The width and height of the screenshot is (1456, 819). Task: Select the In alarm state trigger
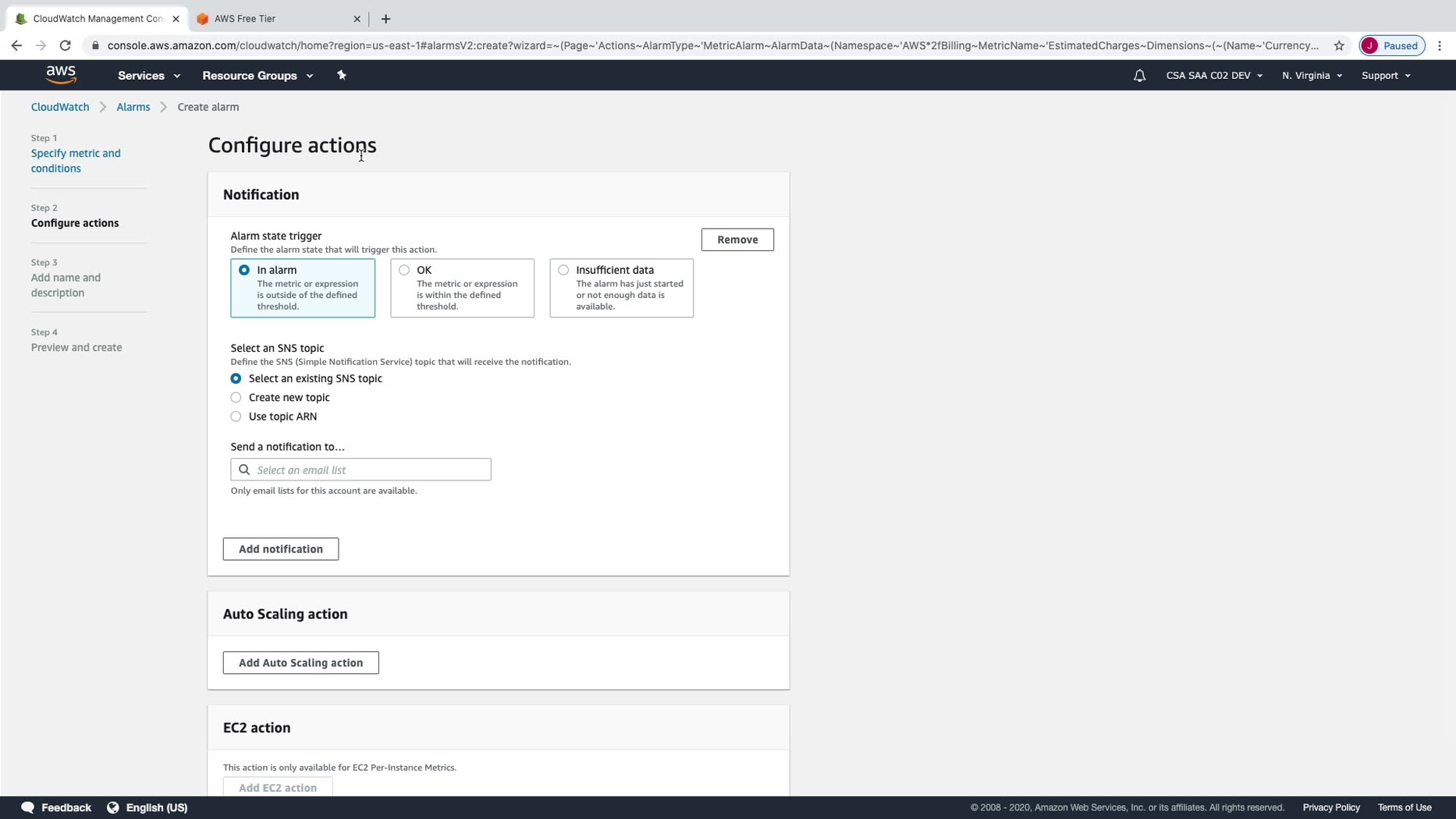click(303, 288)
